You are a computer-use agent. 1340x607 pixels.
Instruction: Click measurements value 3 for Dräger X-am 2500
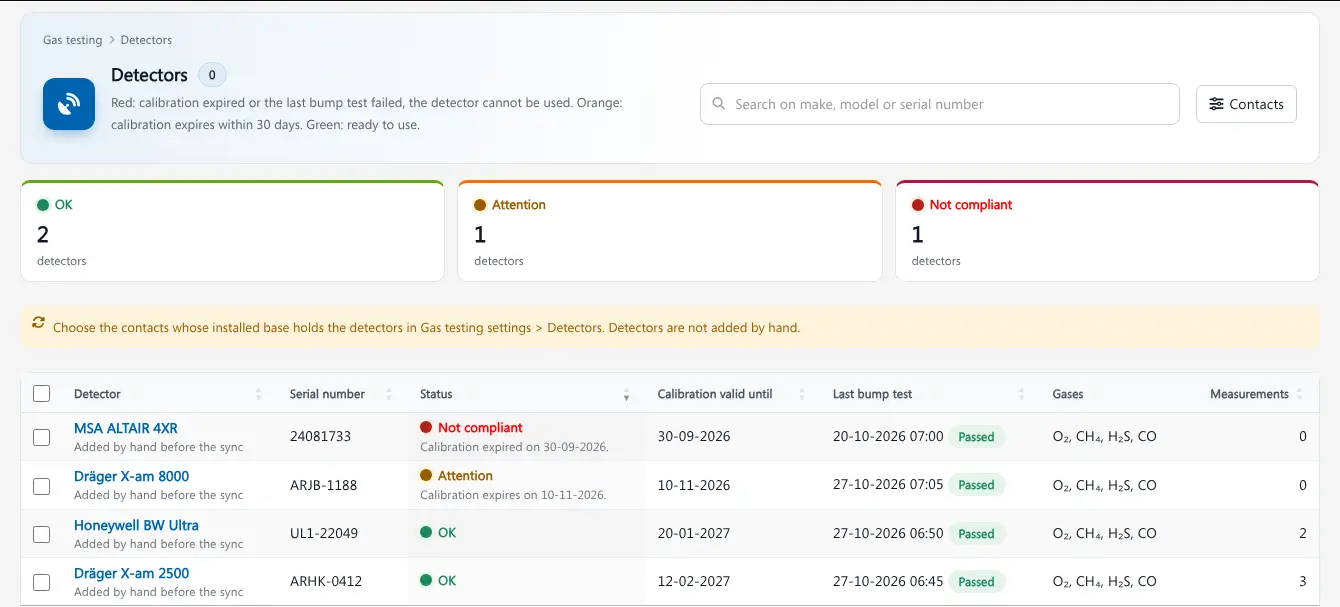coord(1303,581)
